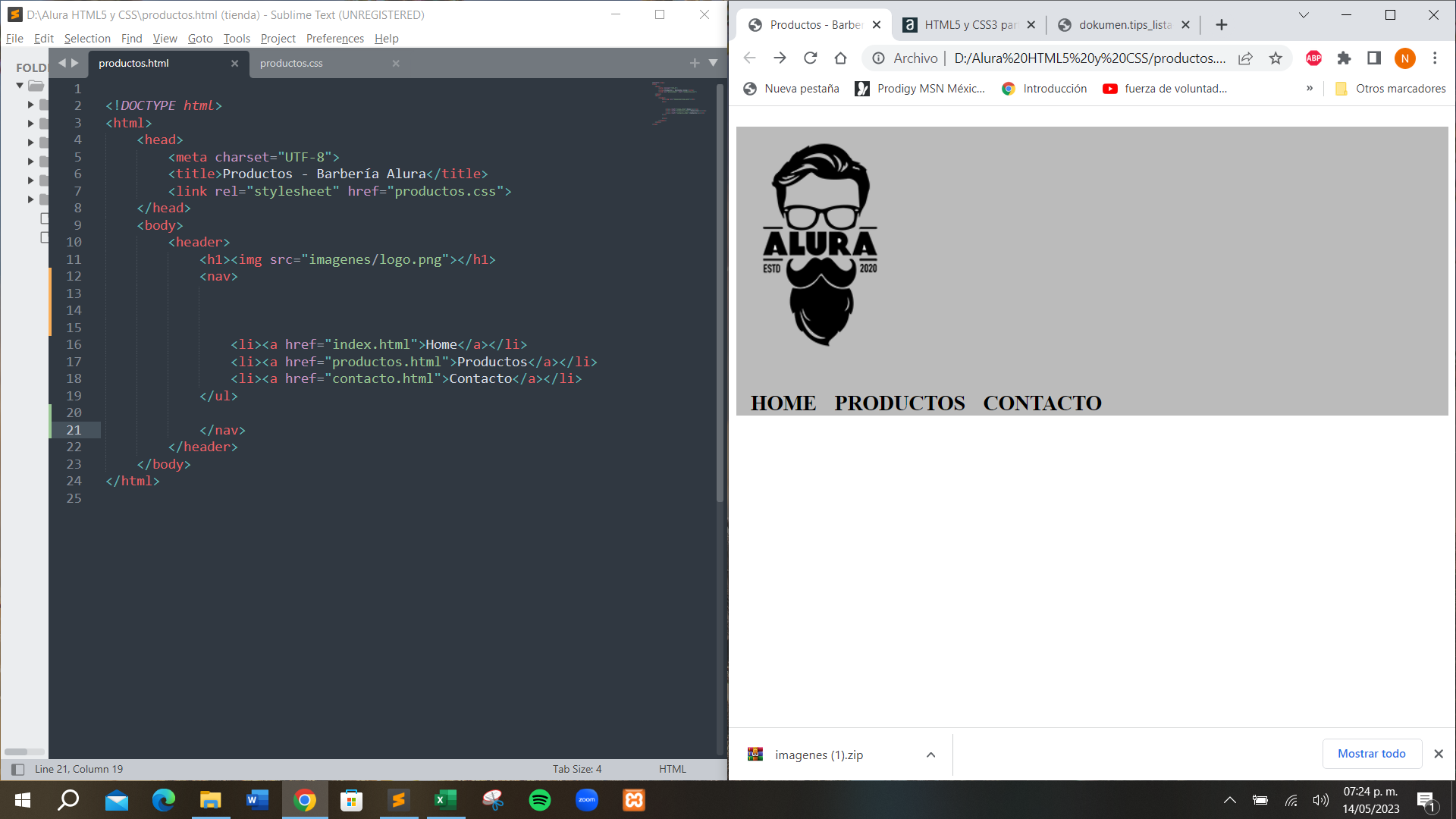Go to next tab with right arrow

click(x=74, y=64)
